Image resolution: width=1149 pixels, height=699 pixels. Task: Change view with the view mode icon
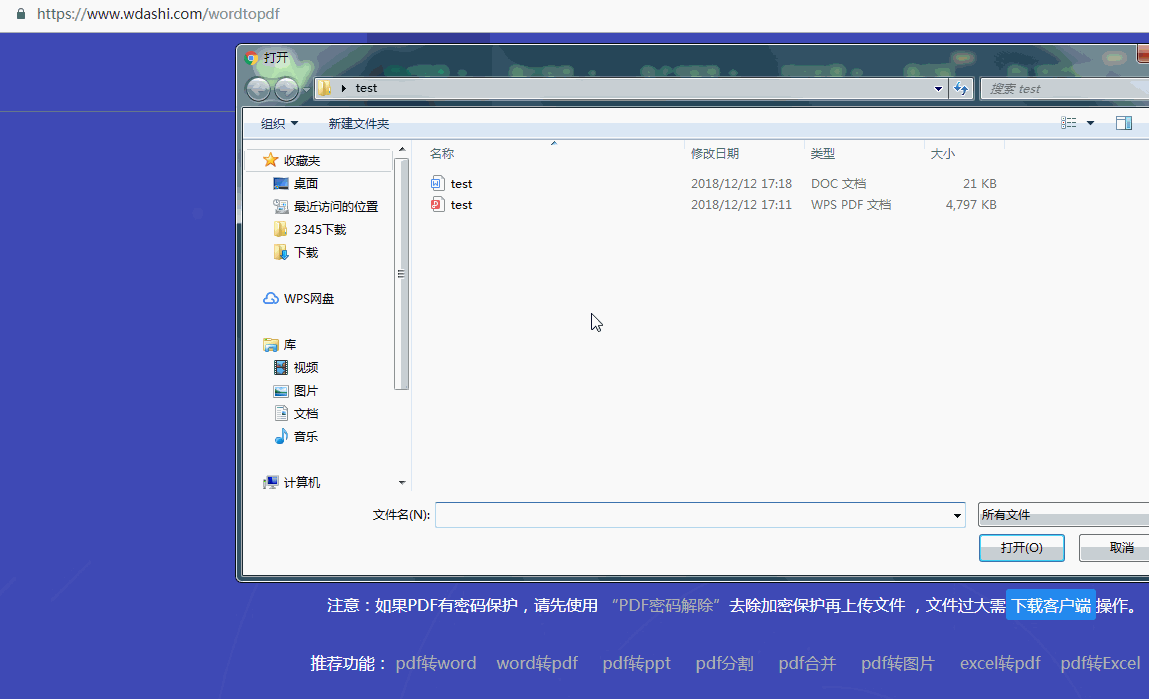pyautogui.click(x=1069, y=123)
